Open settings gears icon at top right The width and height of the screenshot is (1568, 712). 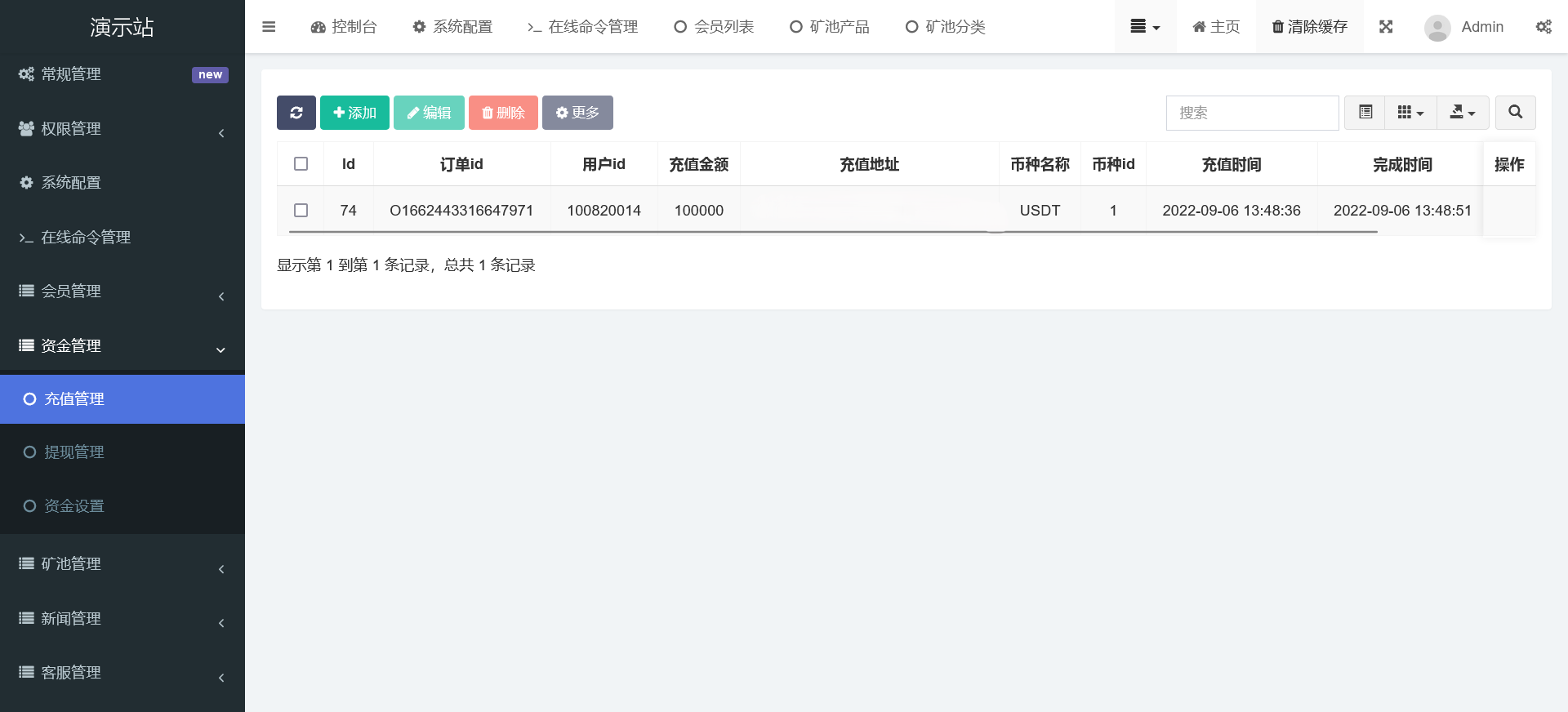point(1543,27)
